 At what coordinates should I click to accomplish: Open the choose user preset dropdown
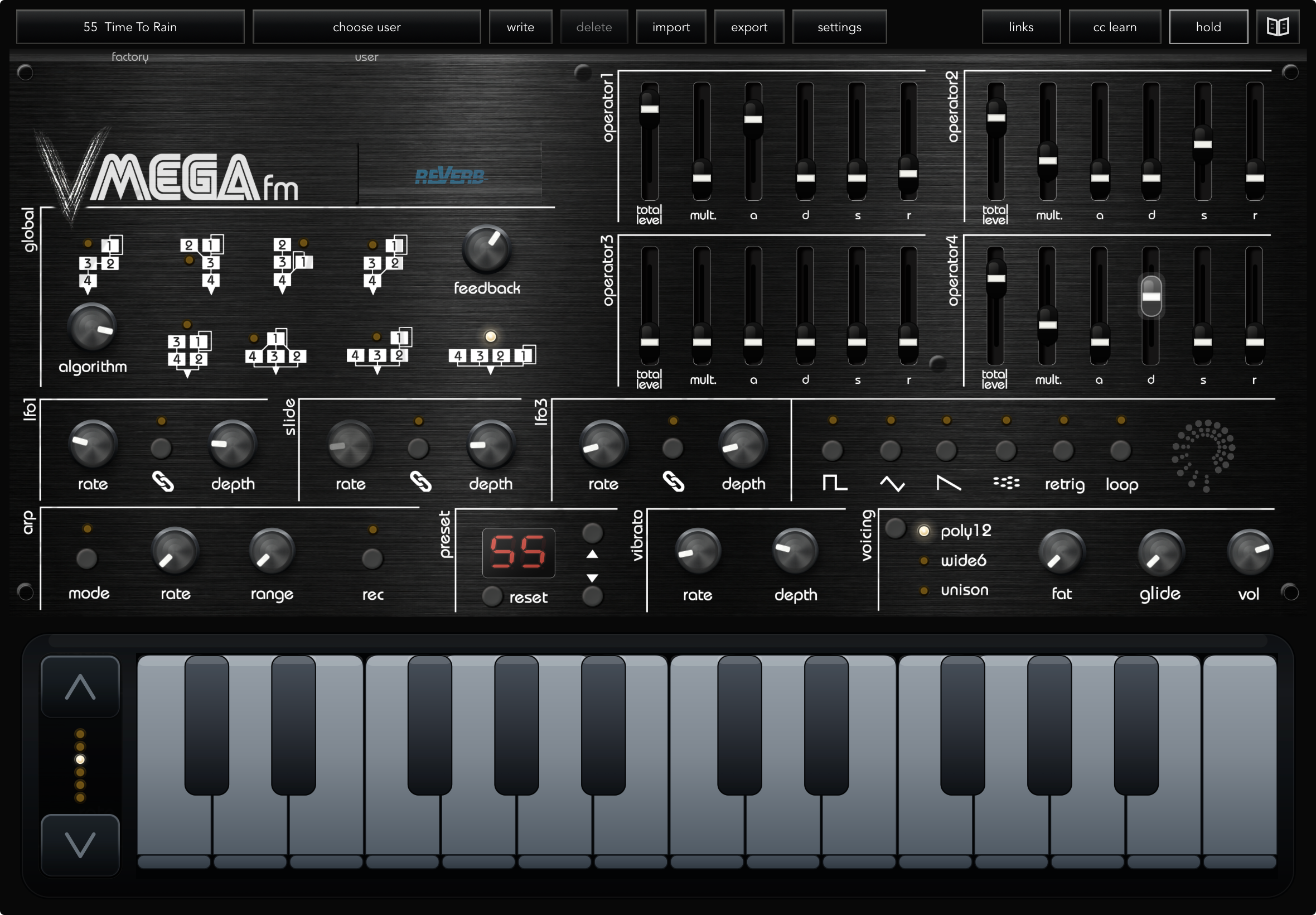tap(367, 27)
